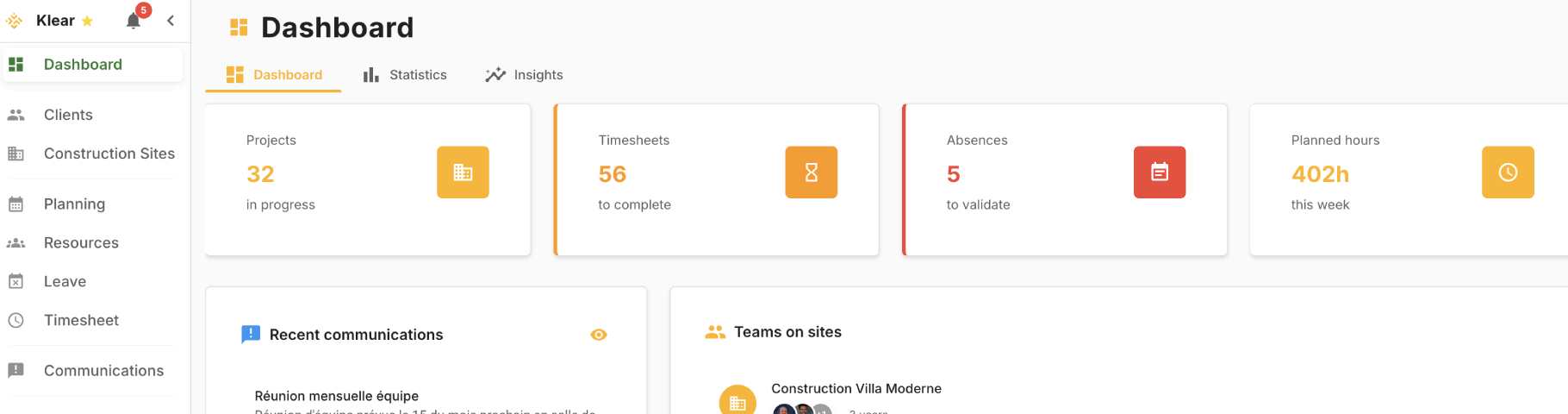The image size is (1568, 414).
Task: Click the Klear logo icon
Action: coord(15,21)
